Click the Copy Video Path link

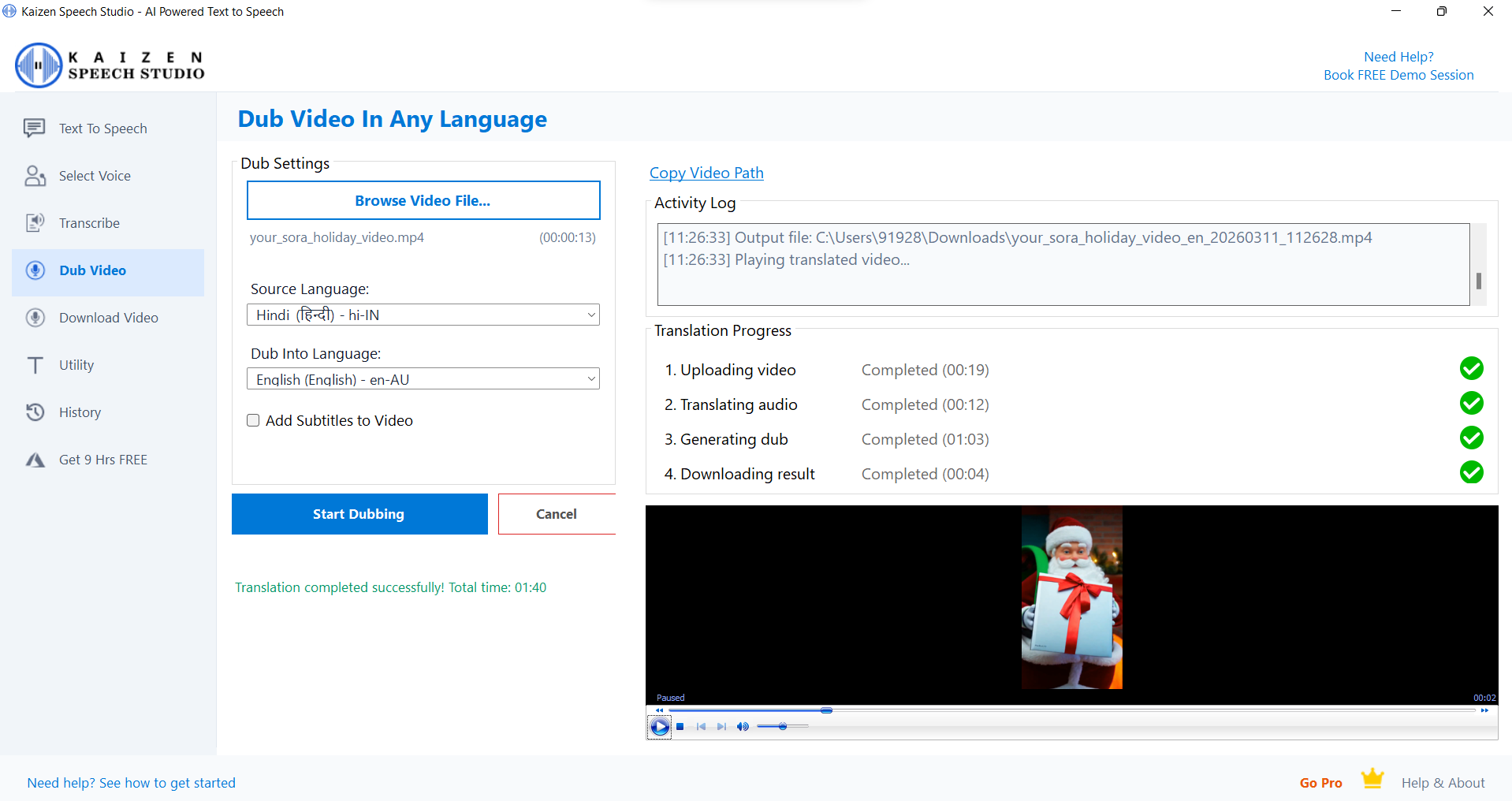click(706, 173)
